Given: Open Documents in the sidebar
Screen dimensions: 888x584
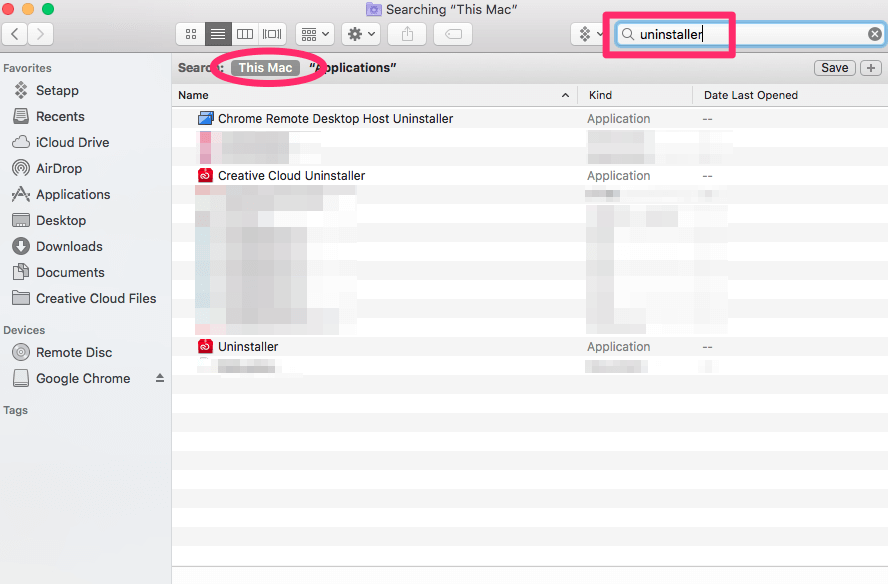Looking at the screenshot, I should coord(70,273).
